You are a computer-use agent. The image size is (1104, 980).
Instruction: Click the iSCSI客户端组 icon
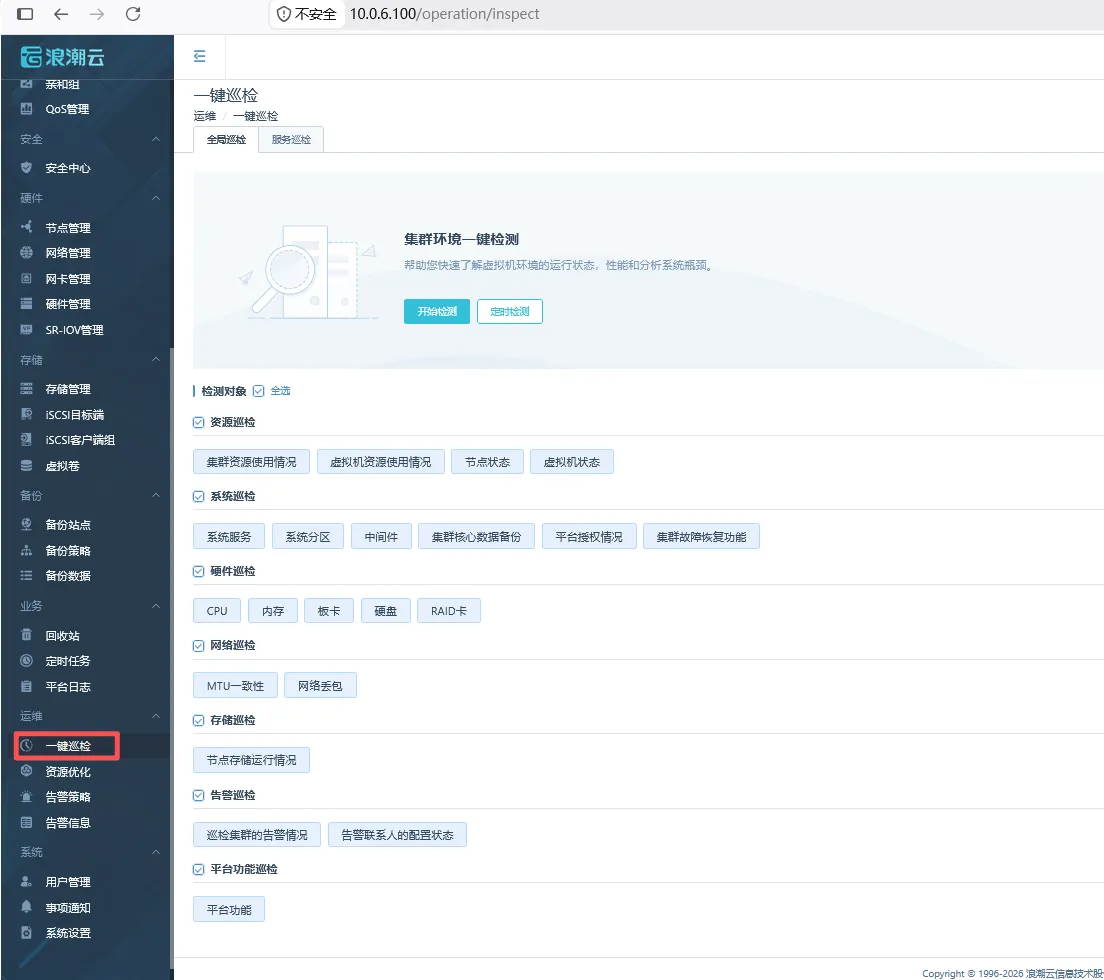(x=26, y=440)
